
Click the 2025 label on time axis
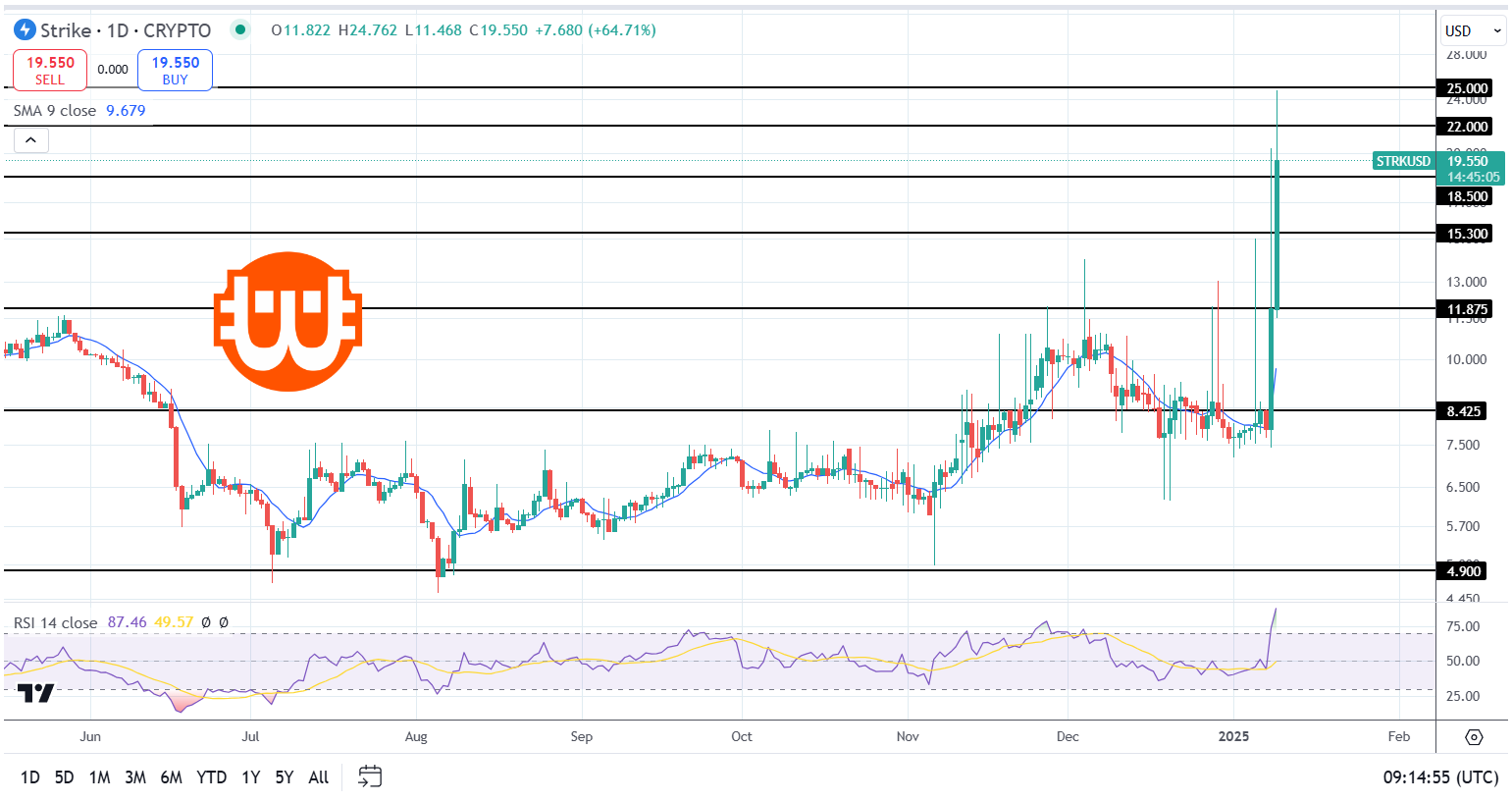[1233, 736]
